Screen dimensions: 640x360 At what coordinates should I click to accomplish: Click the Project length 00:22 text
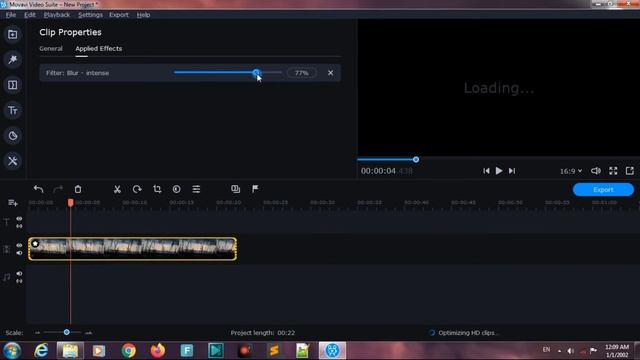[x=262, y=333]
